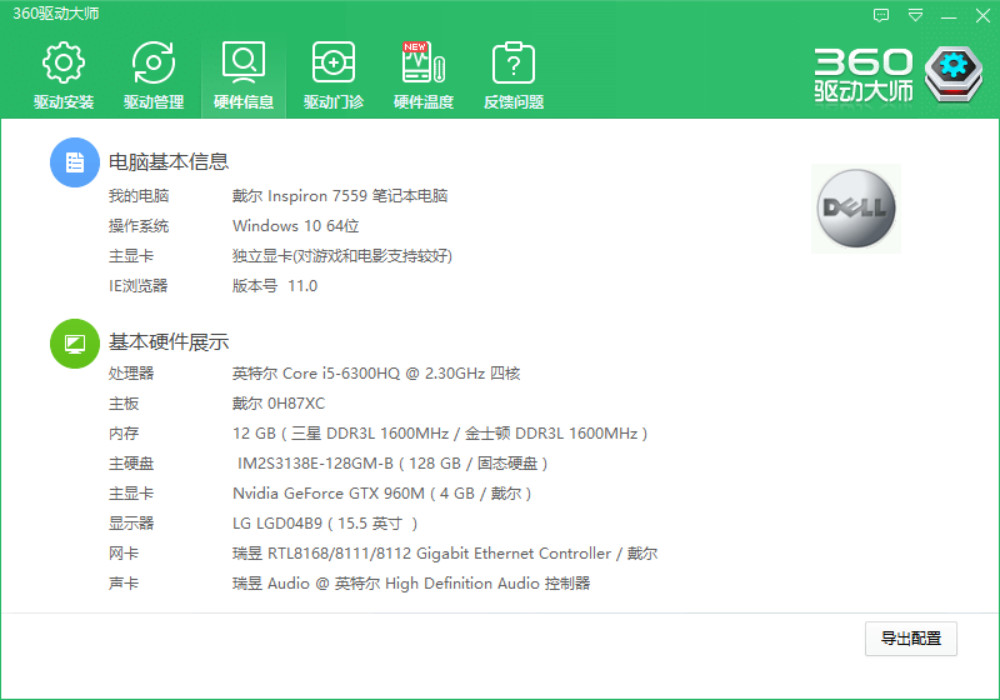Click the 'LG LGD04B9' display value
Image resolution: width=1000 pixels, height=700 pixels.
tap(325, 523)
